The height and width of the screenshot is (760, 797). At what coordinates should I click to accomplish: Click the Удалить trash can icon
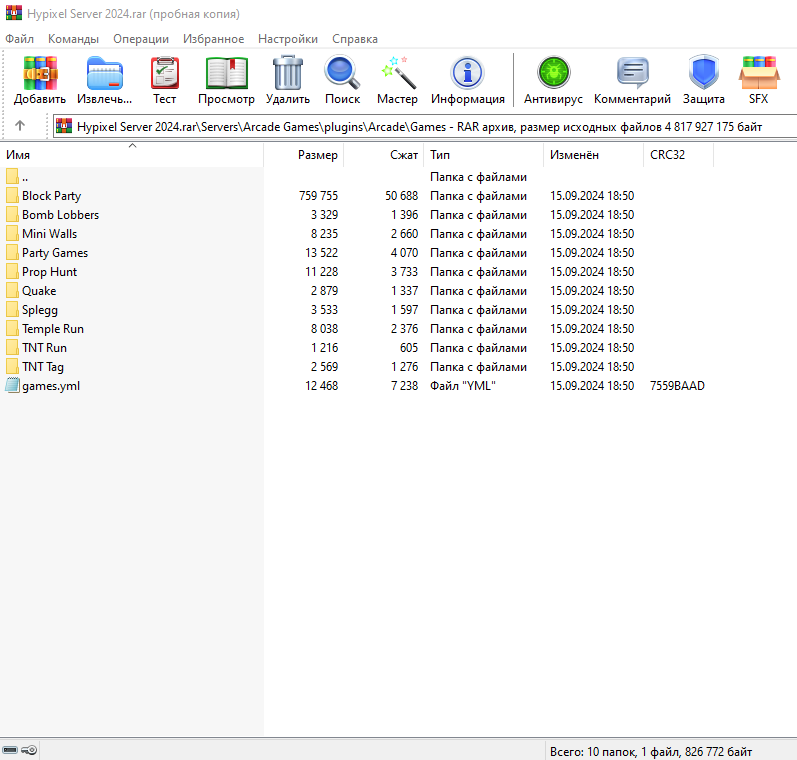(x=288, y=73)
